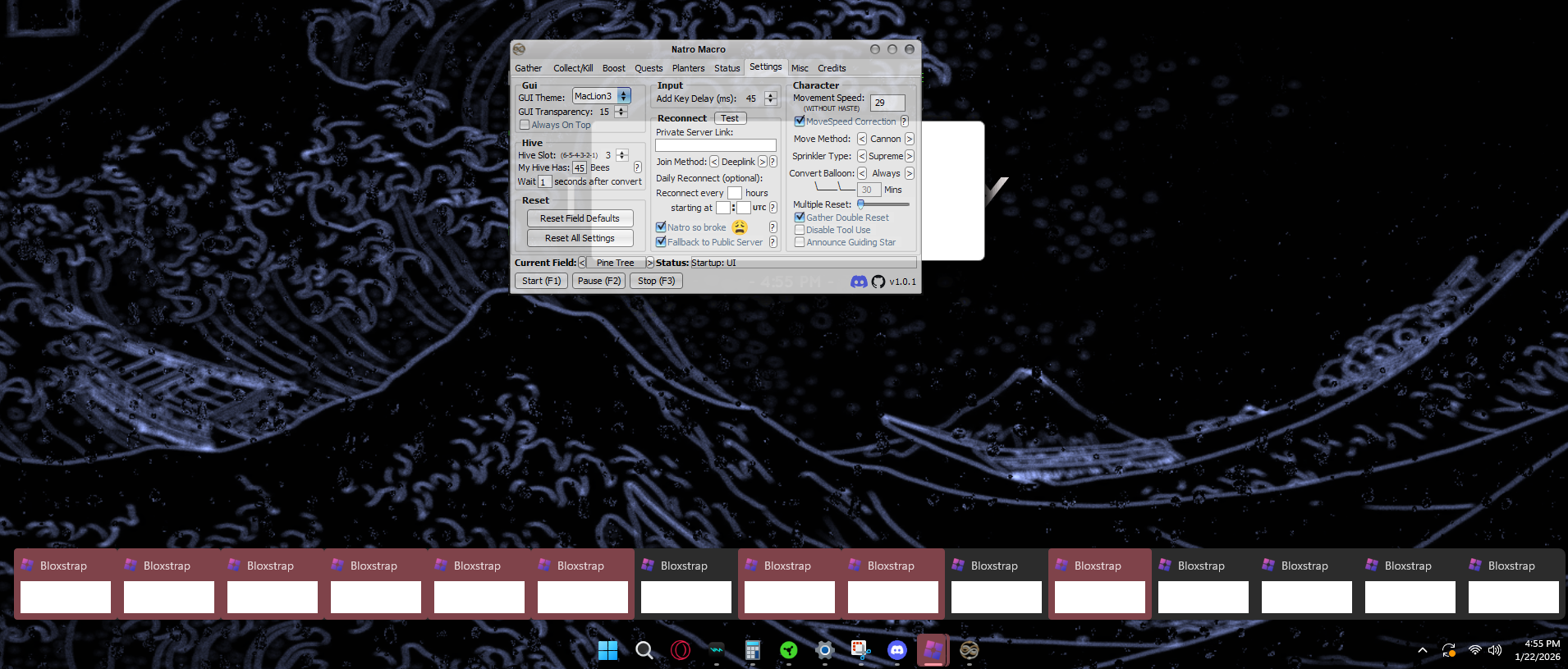Click the Stop (F3) button
This screenshot has width=1568, height=669.
(657, 281)
